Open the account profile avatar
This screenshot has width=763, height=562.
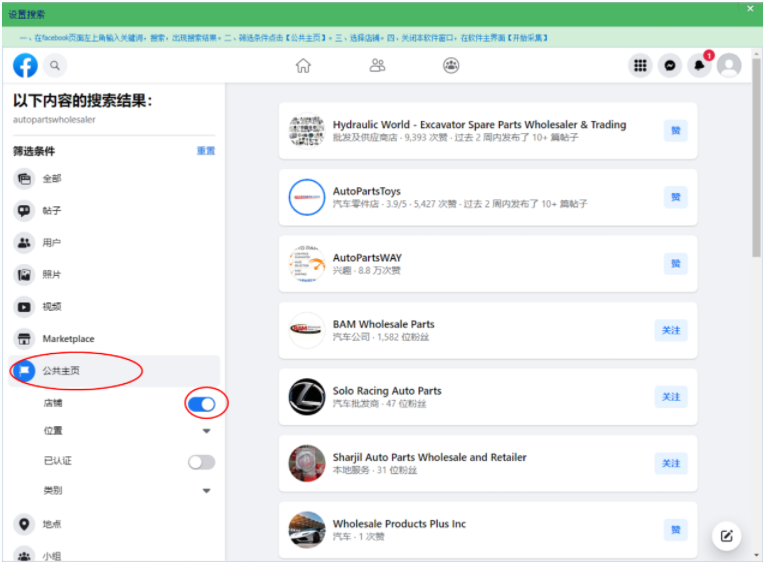tap(729, 65)
